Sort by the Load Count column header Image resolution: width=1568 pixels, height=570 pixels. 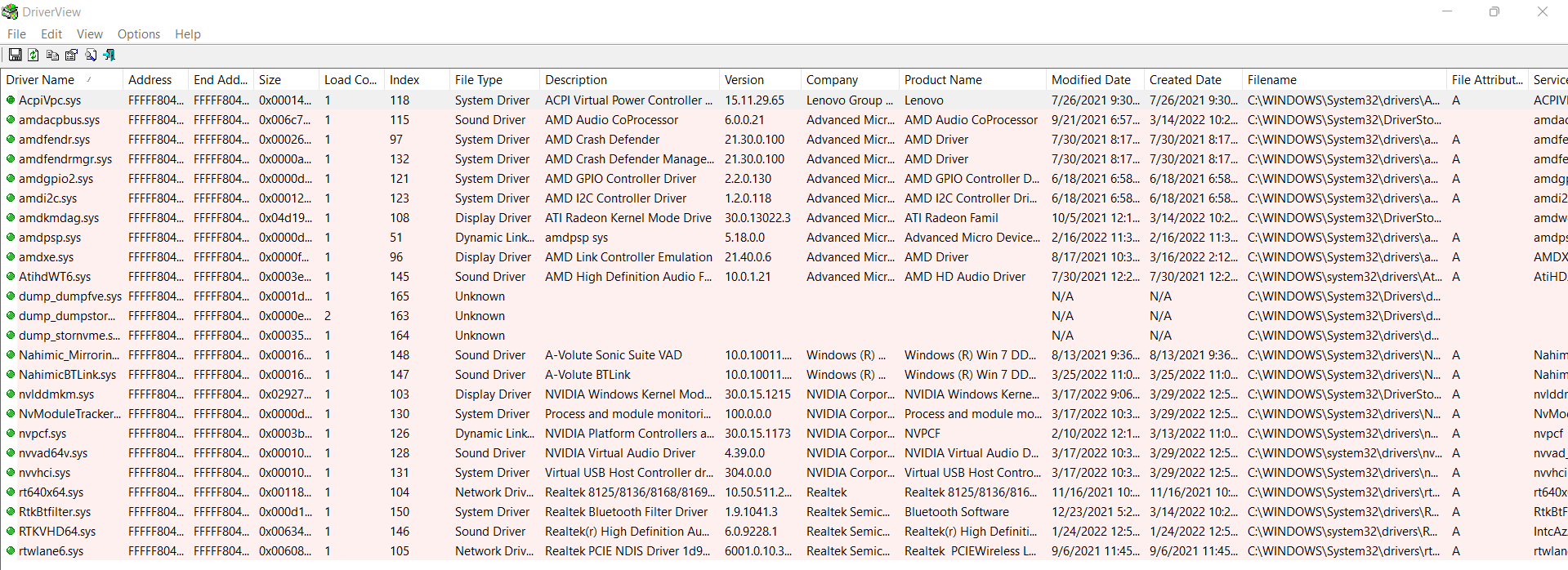[351, 79]
